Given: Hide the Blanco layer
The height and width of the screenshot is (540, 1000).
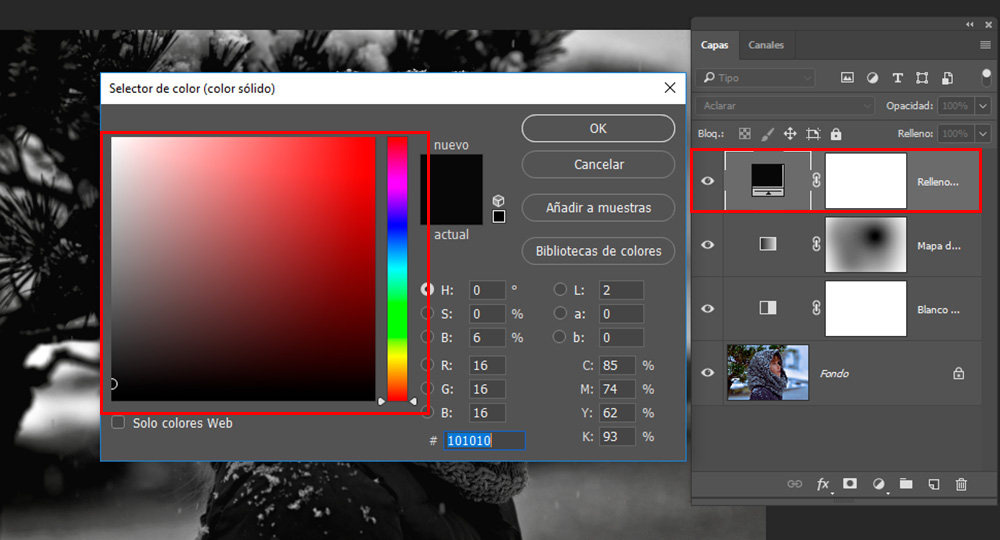Looking at the screenshot, I should click(x=708, y=309).
